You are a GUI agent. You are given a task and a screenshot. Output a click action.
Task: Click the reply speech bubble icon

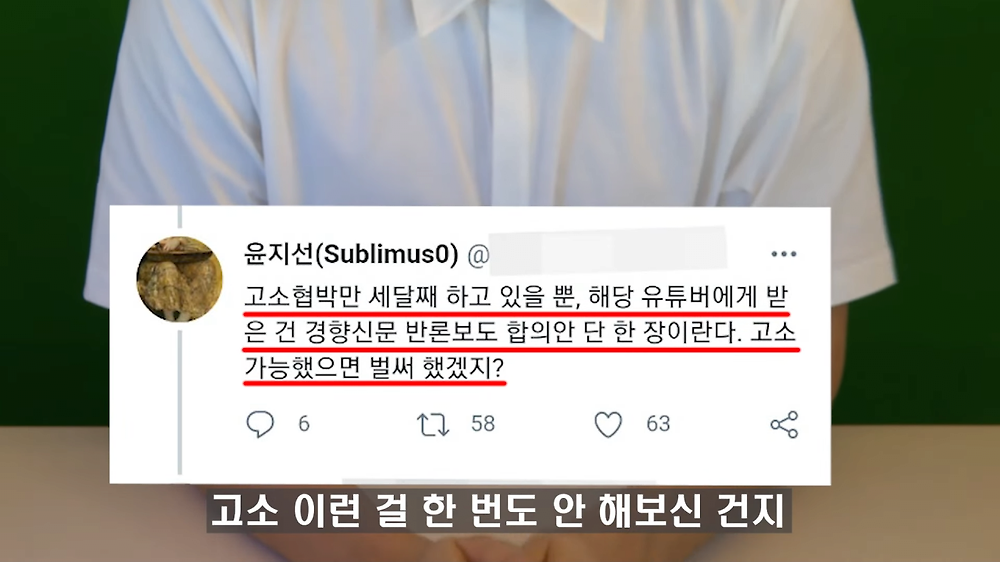point(260,424)
